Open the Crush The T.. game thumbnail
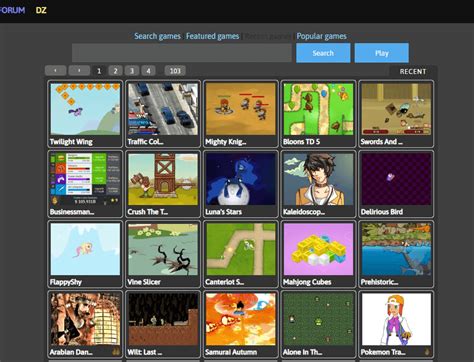Screen dimensions: 474x362 pyautogui.click(x=163, y=179)
